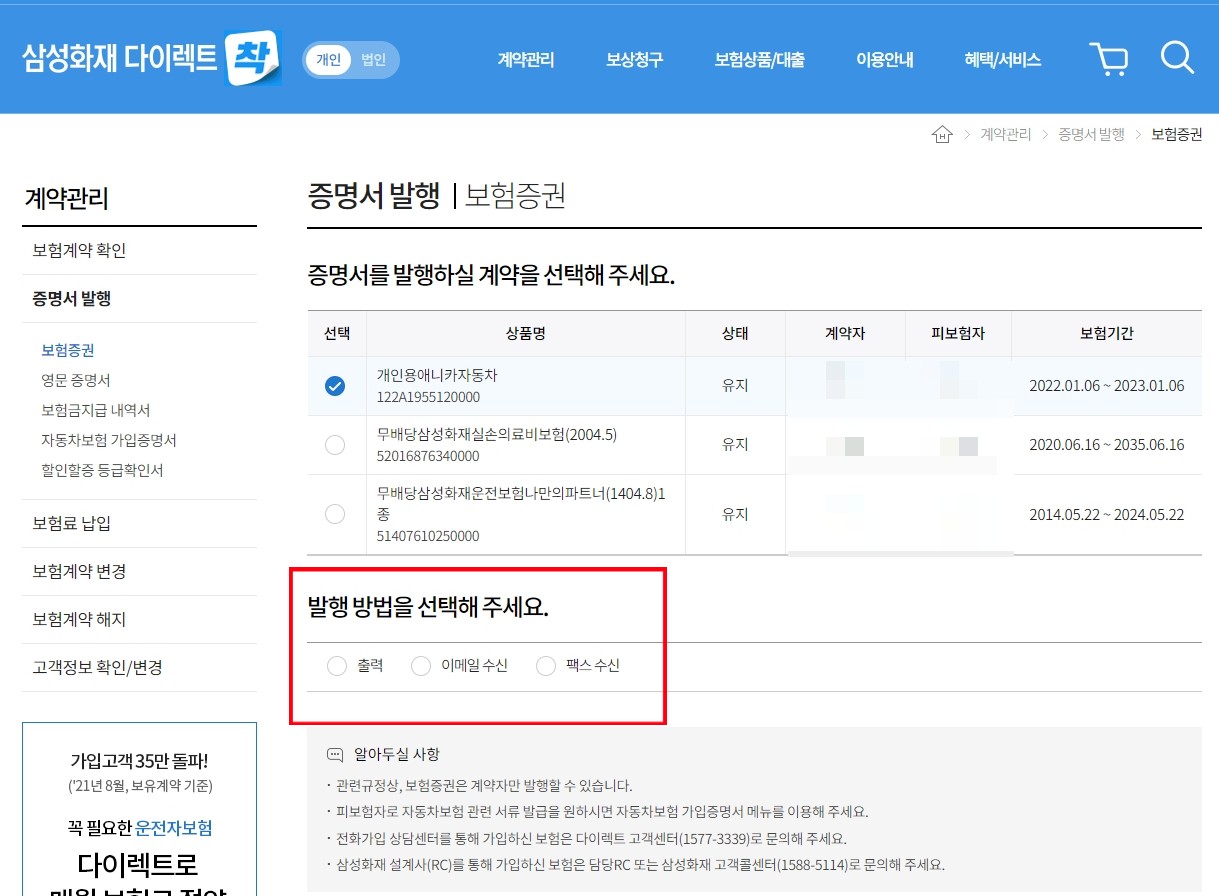Open 할인할증 등급확인서 in the sidebar
The width and height of the screenshot is (1219, 896).
(x=102, y=471)
